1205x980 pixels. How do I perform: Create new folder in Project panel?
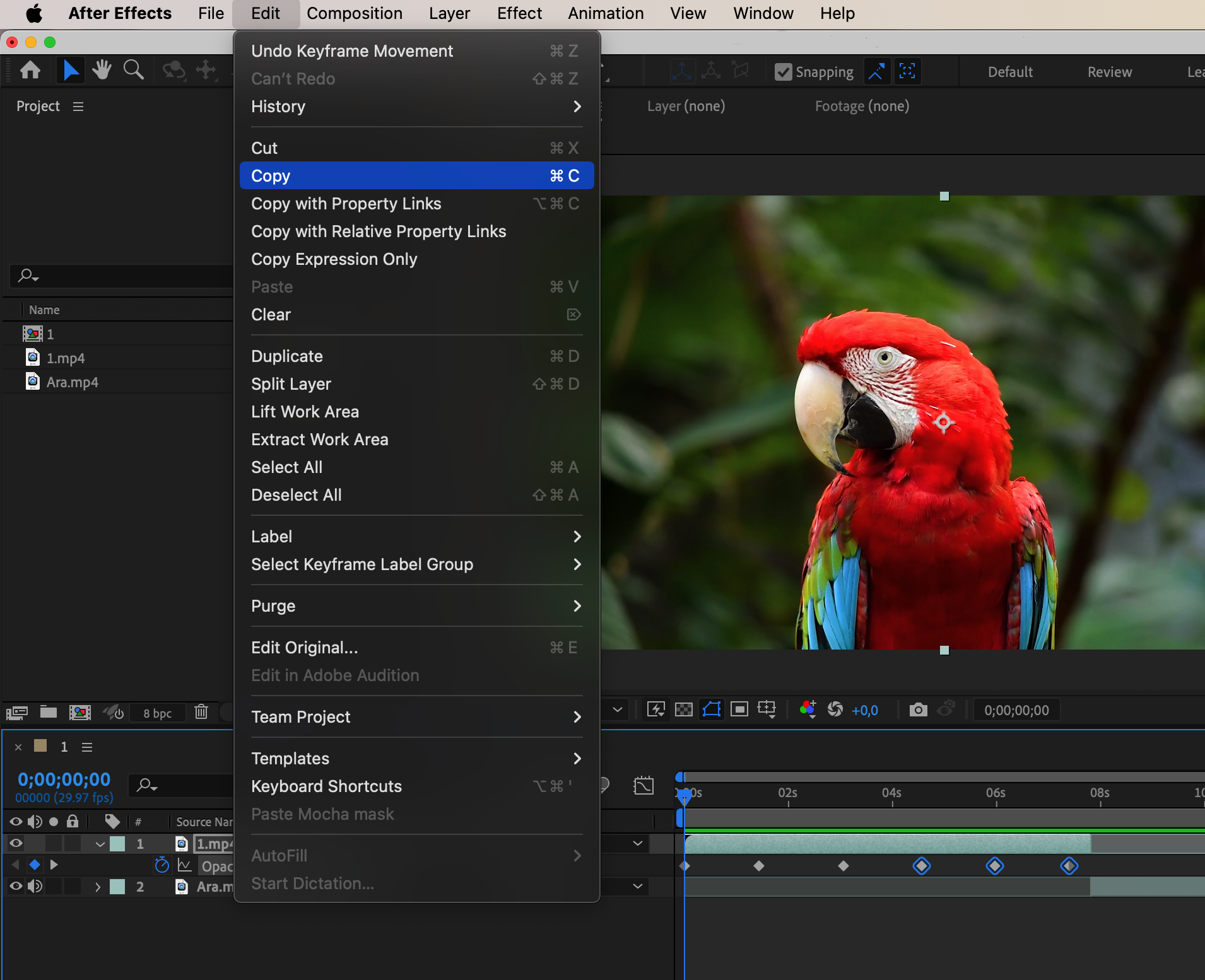click(x=49, y=712)
